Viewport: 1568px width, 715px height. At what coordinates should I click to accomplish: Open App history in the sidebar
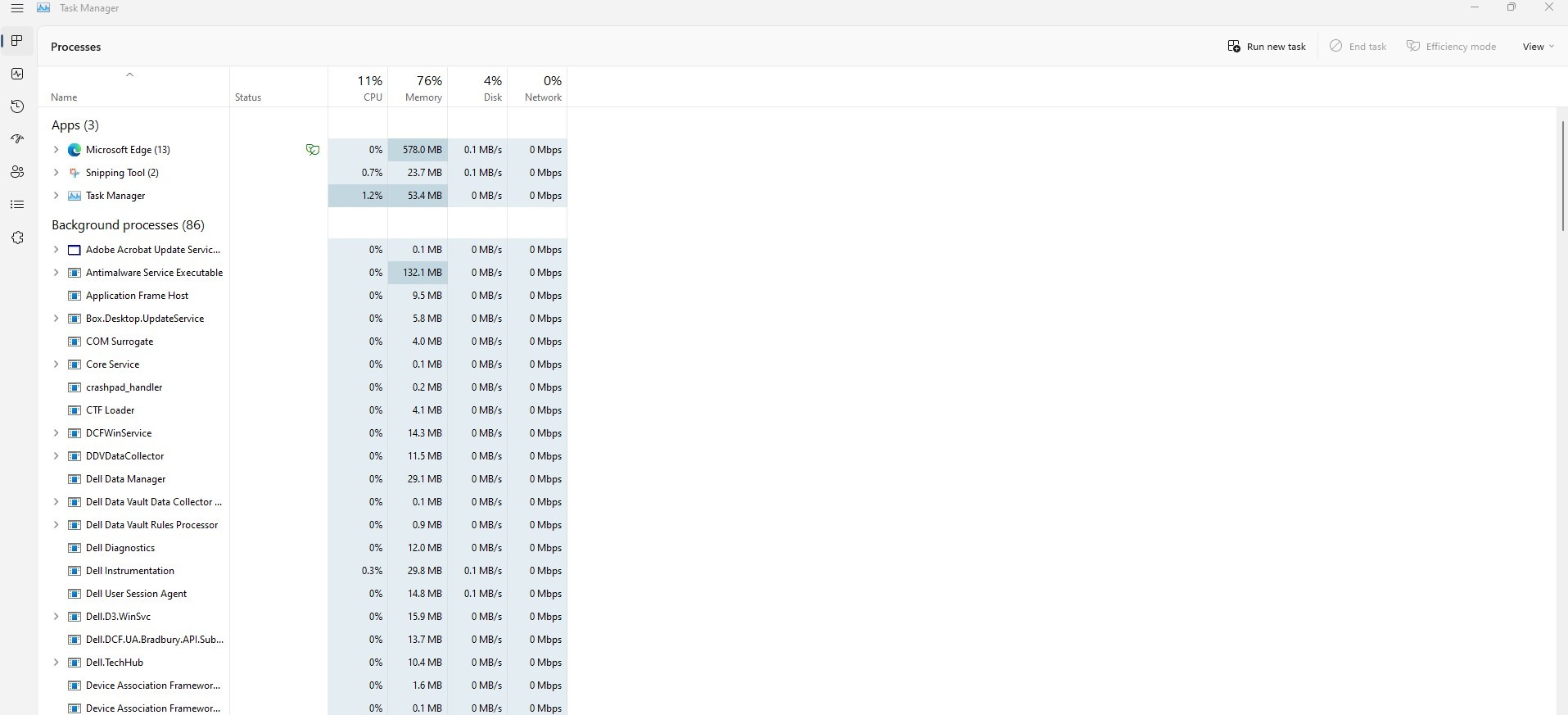click(16, 106)
